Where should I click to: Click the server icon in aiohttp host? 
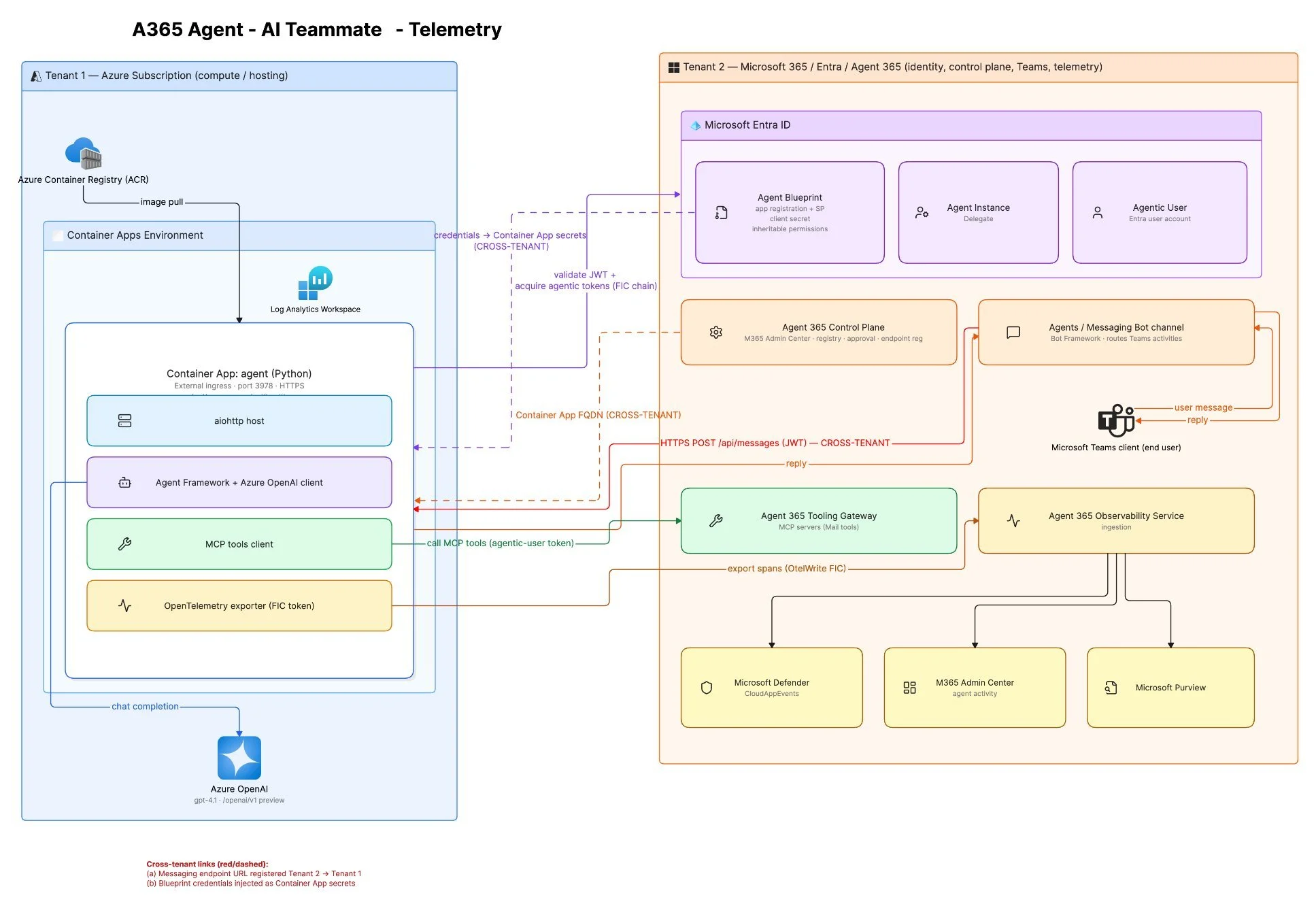pyautogui.click(x=124, y=421)
